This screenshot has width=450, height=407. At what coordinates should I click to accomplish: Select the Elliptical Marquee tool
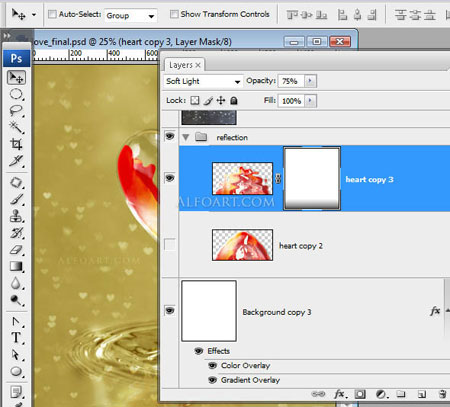click(x=16, y=94)
